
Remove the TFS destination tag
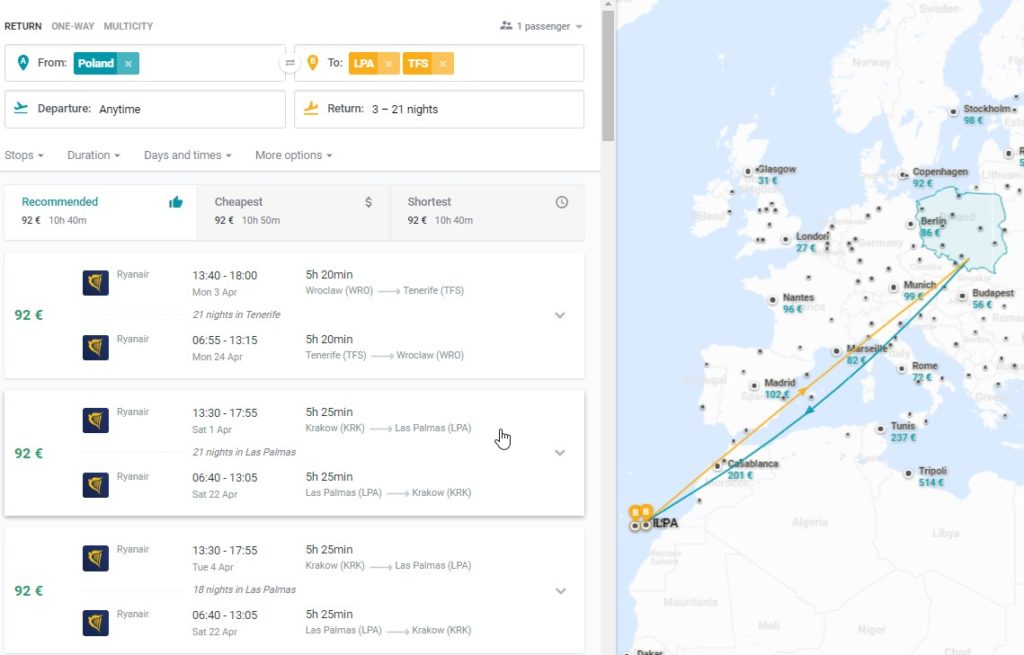pos(443,63)
